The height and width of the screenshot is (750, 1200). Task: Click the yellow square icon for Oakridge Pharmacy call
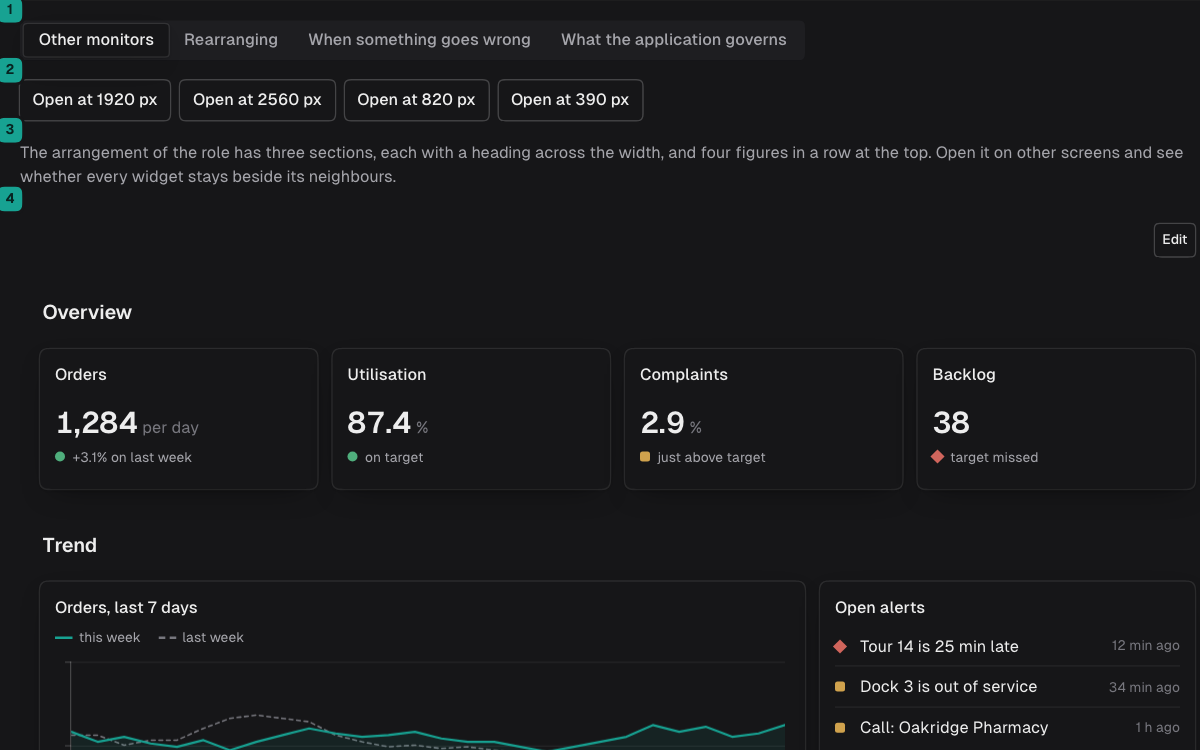(840, 728)
